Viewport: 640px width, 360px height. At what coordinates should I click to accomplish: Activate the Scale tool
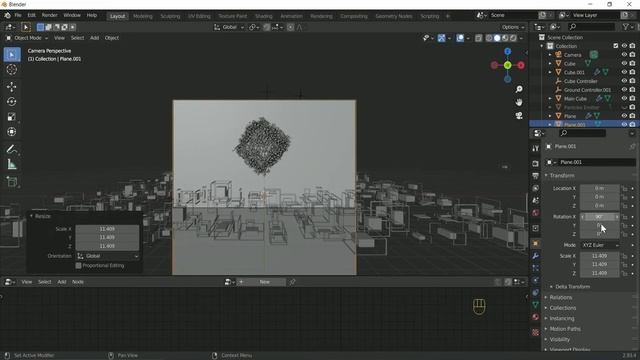click(12, 117)
